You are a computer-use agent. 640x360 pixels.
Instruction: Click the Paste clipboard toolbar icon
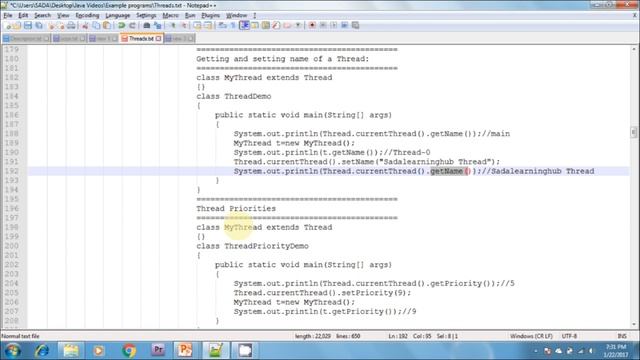(107, 25)
